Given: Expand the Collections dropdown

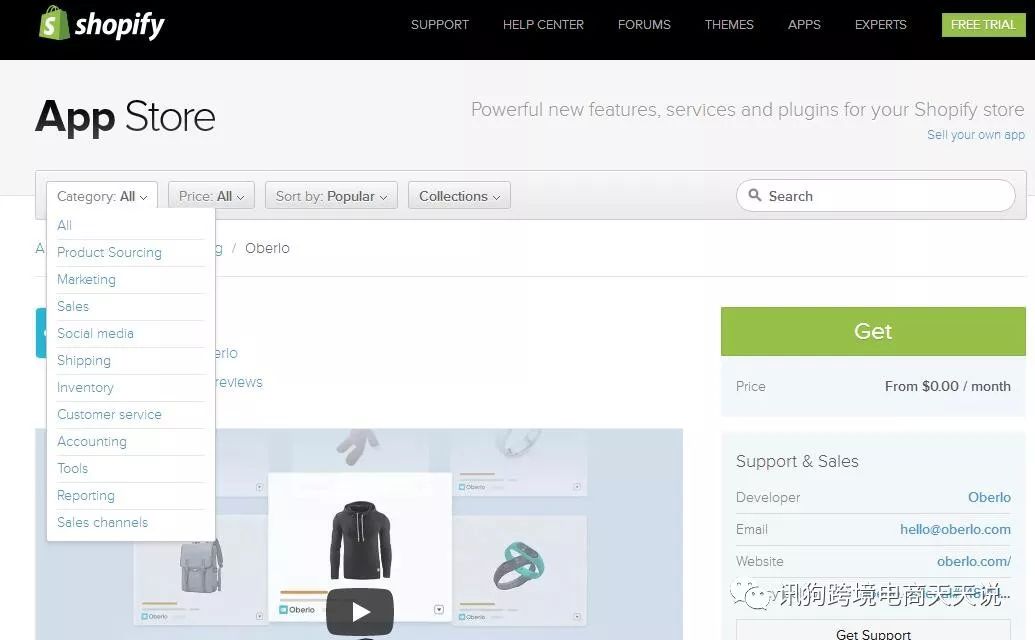Looking at the screenshot, I should point(459,196).
